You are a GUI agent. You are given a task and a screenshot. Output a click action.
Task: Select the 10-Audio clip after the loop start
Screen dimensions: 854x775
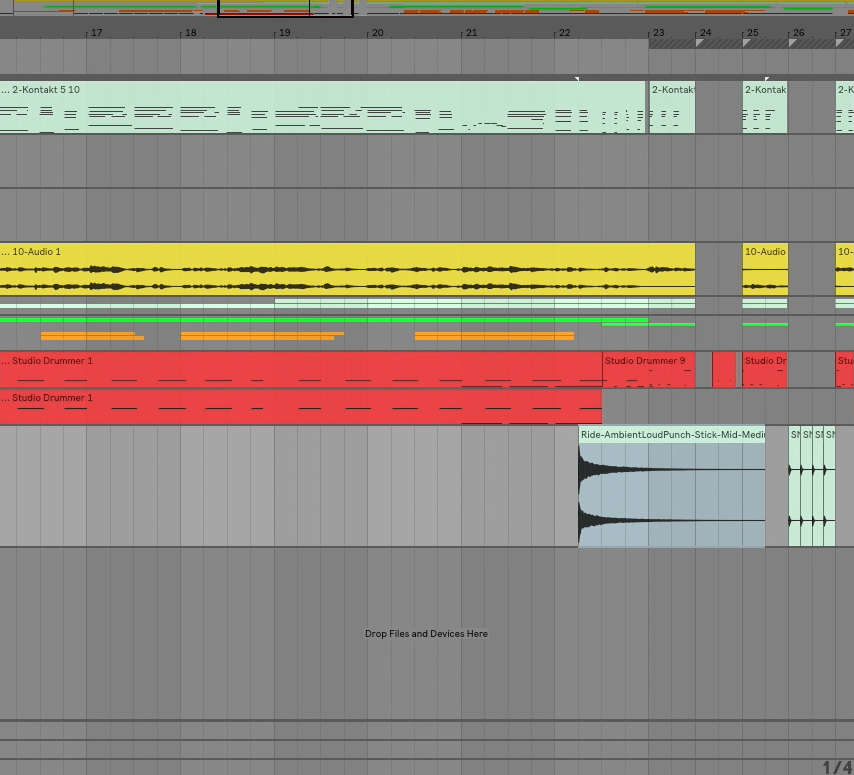click(763, 270)
